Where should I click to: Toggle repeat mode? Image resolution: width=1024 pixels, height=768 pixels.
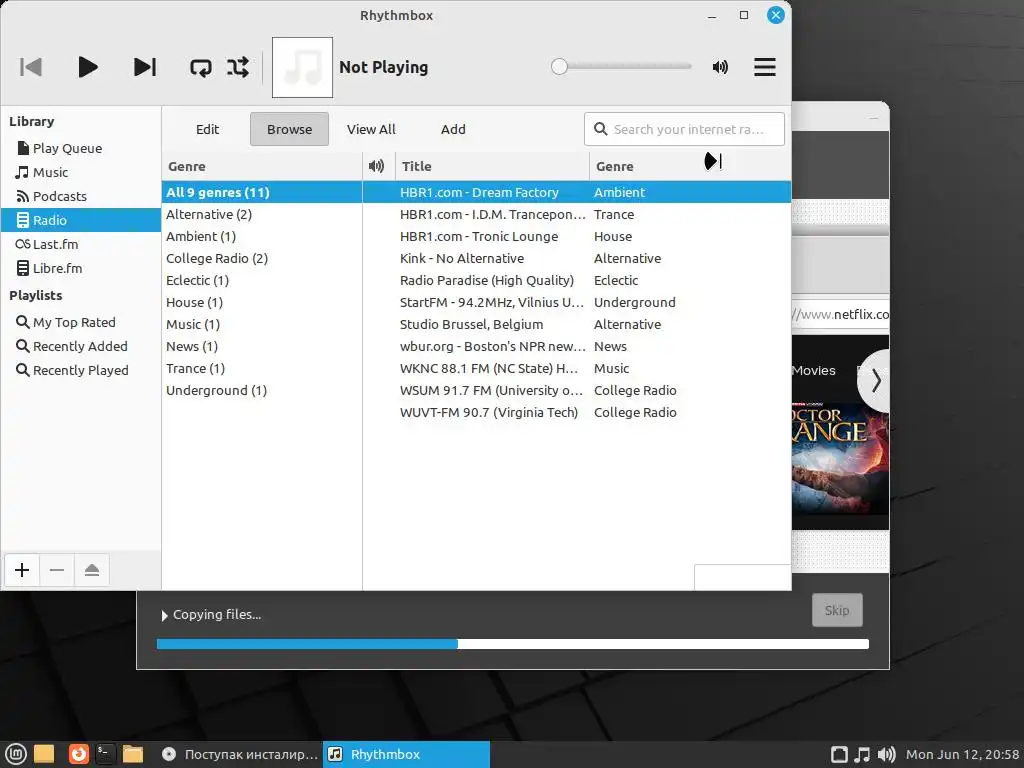point(200,67)
